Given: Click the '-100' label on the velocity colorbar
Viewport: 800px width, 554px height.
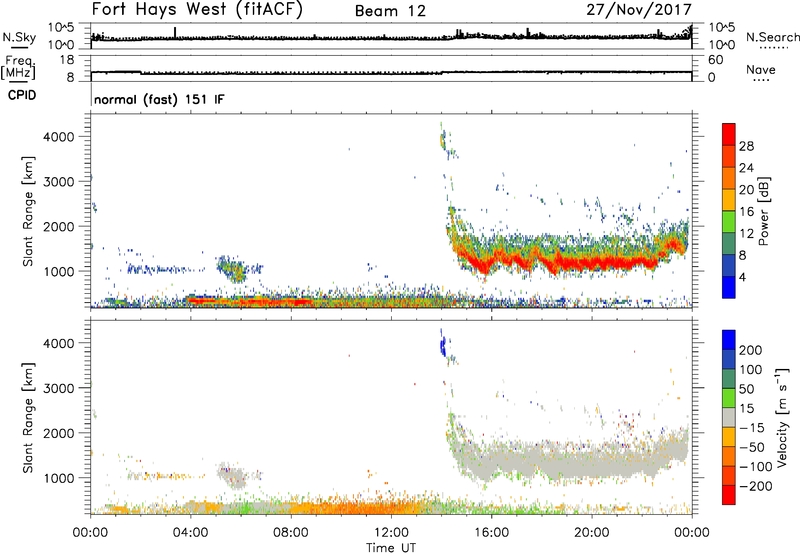Looking at the screenshot, I should 756,467.
